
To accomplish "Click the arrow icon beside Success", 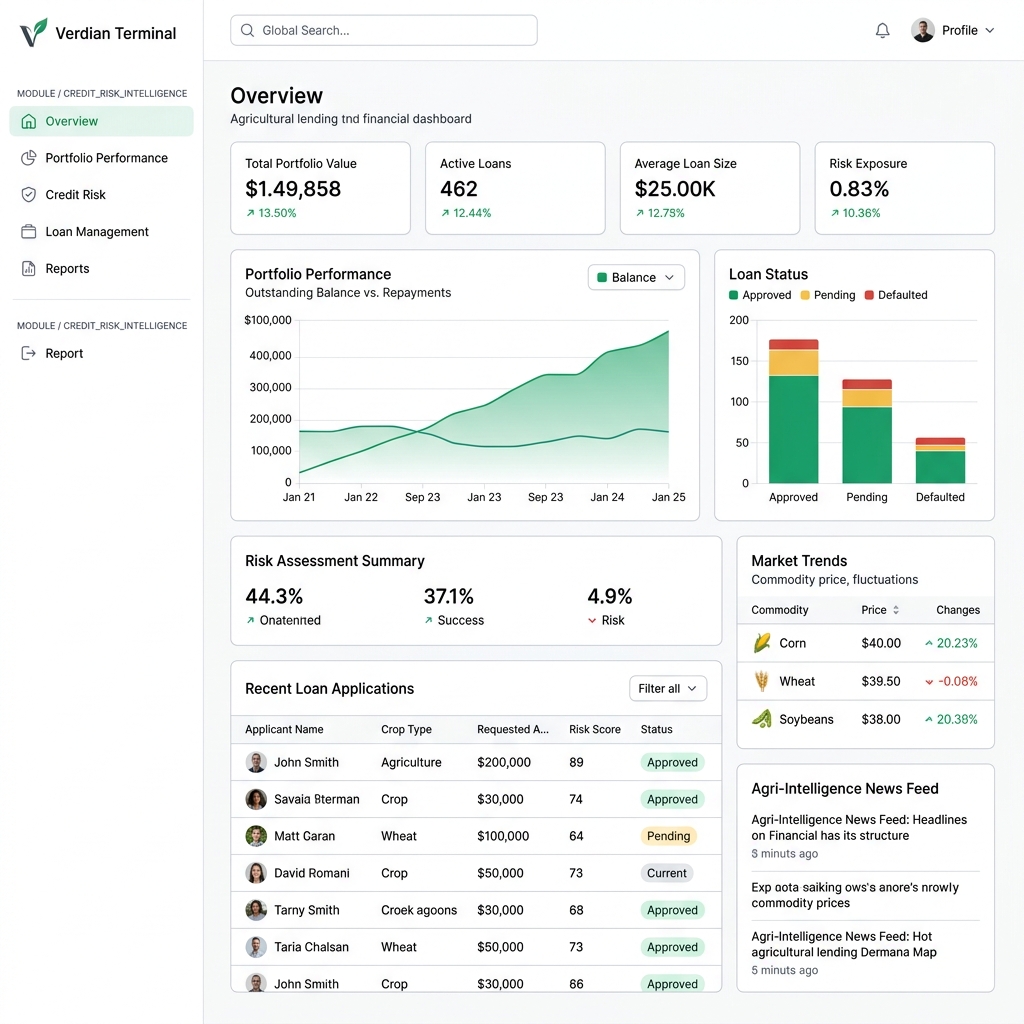I will tap(428, 620).
